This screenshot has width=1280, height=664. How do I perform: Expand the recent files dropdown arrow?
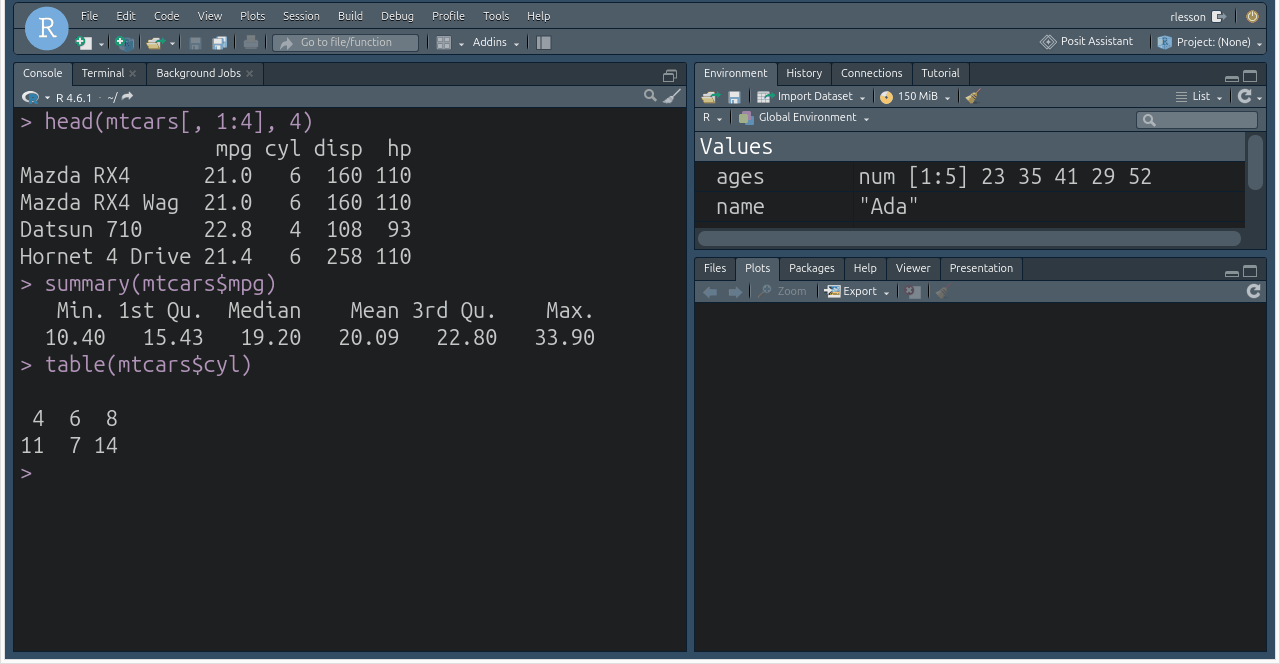172,44
